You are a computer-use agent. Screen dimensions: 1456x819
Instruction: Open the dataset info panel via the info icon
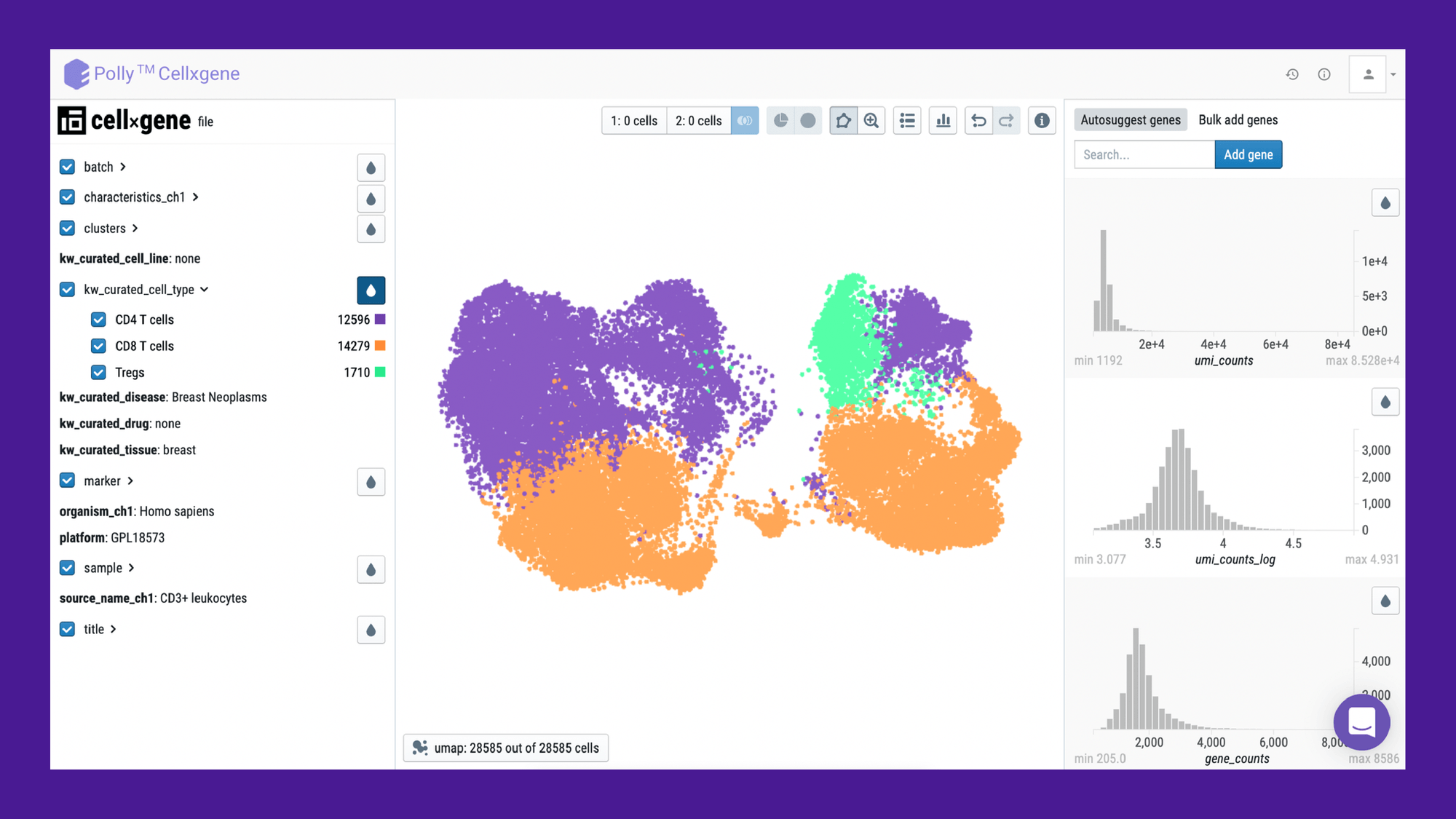1042,121
